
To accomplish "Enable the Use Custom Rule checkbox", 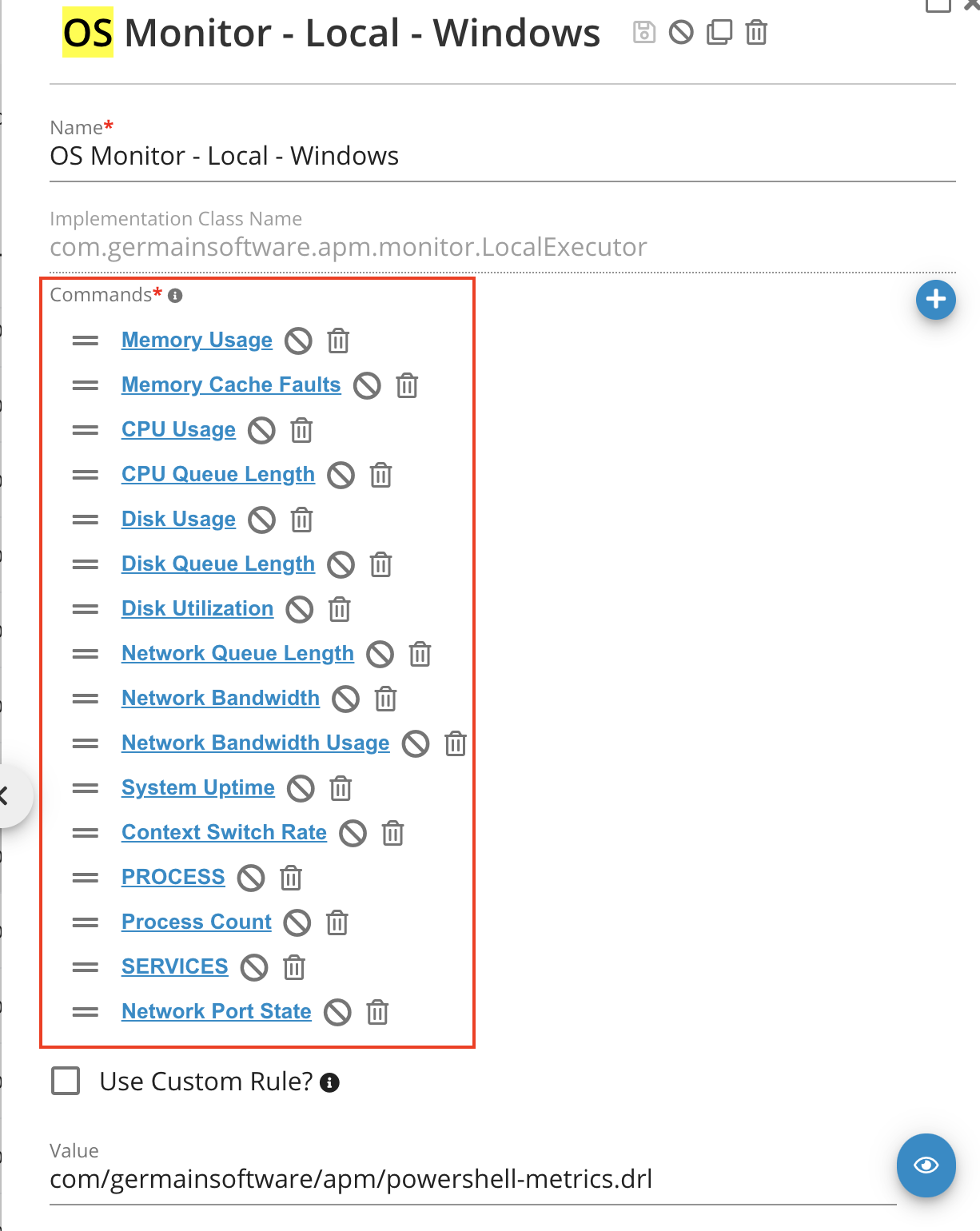I will point(65,1082).
